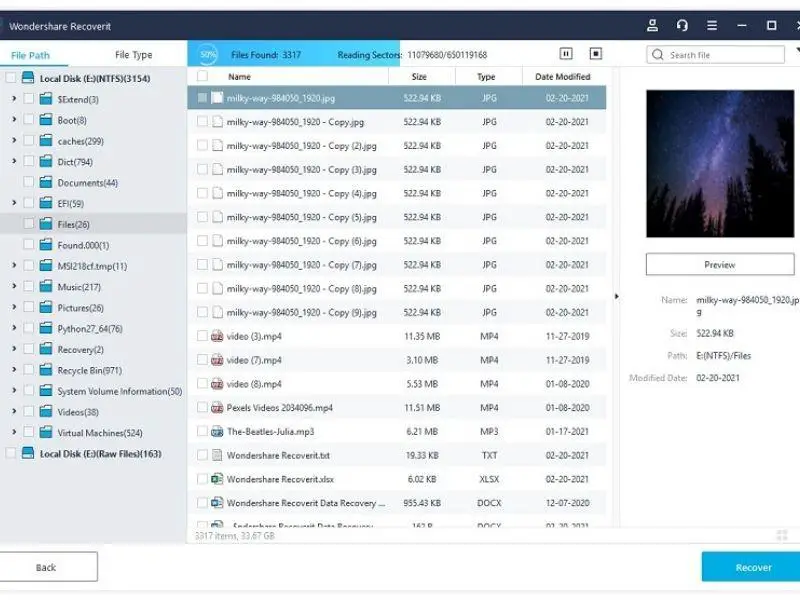Click the Found.000(1) folder icon

(46, 245)
